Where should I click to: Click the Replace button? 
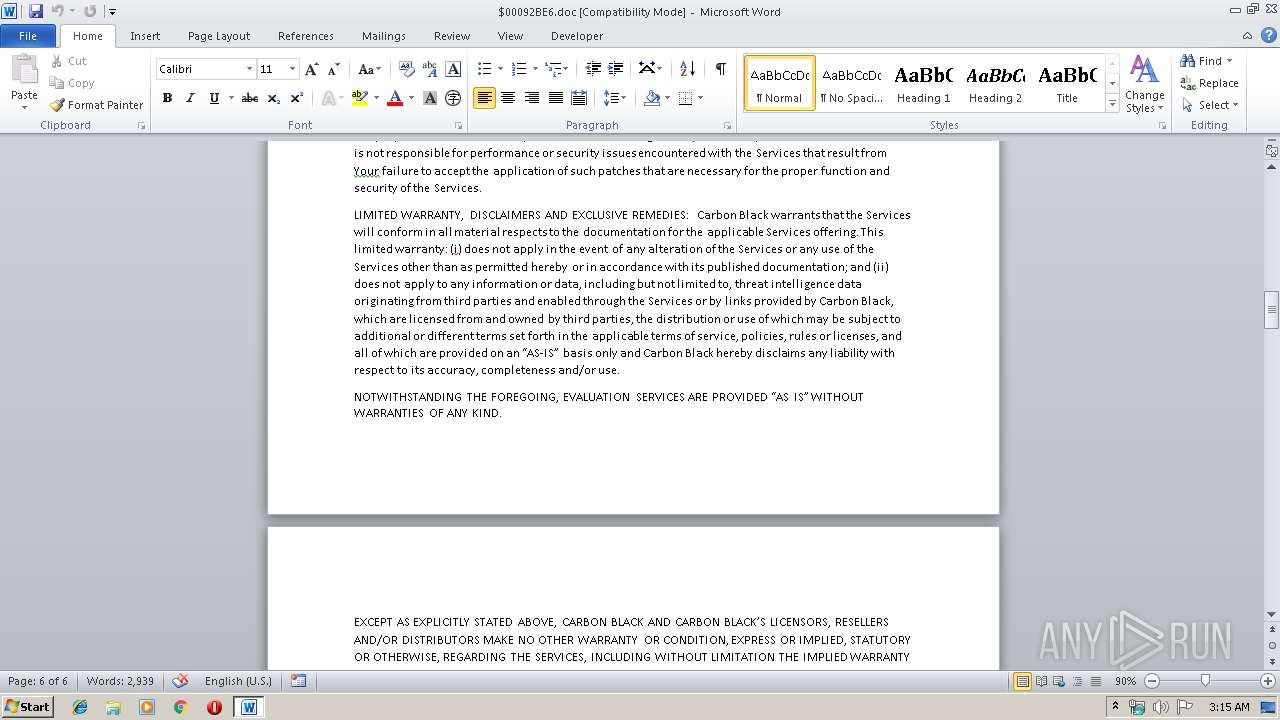pyautogui.click(x=1209, y=83)
